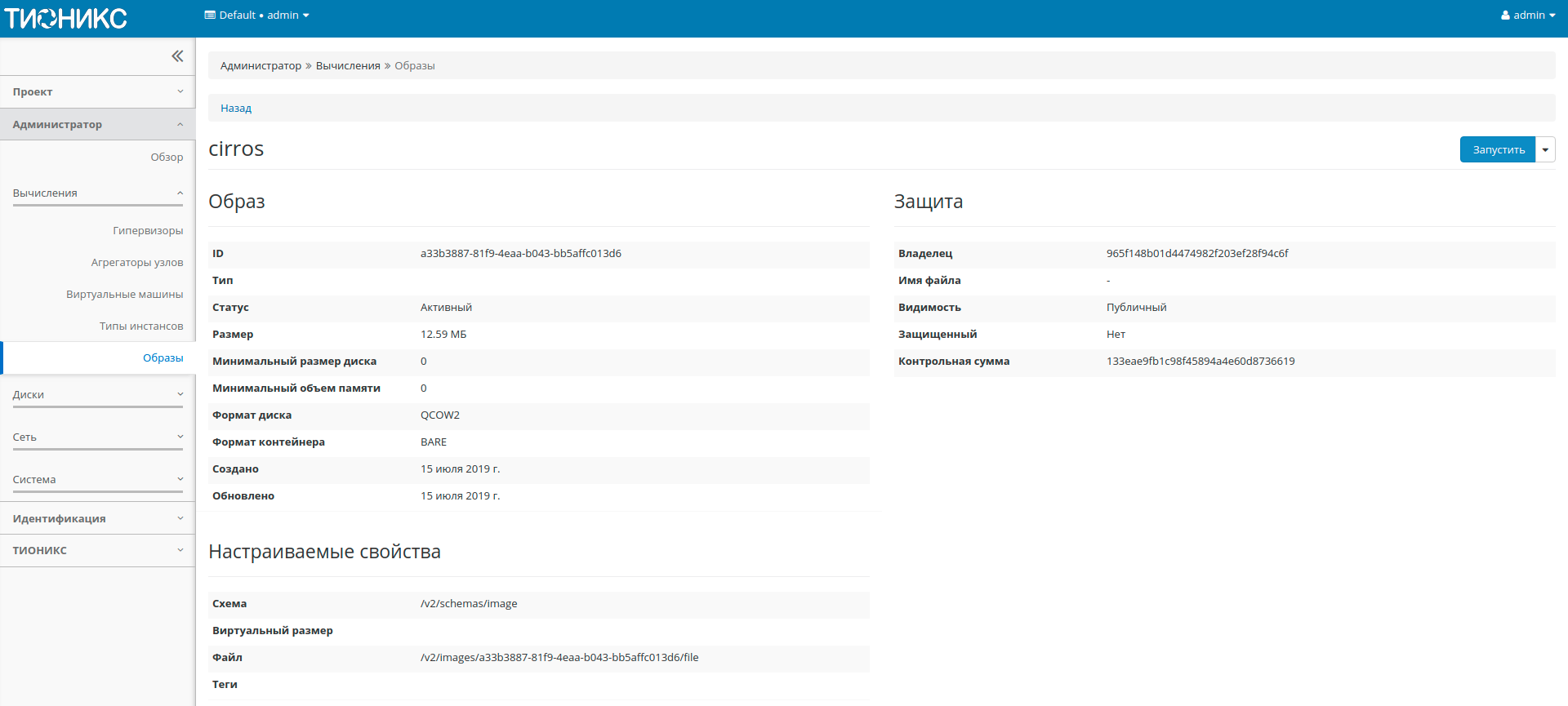Collapse the Администратор sidebar section

click(x=97, y=125)
